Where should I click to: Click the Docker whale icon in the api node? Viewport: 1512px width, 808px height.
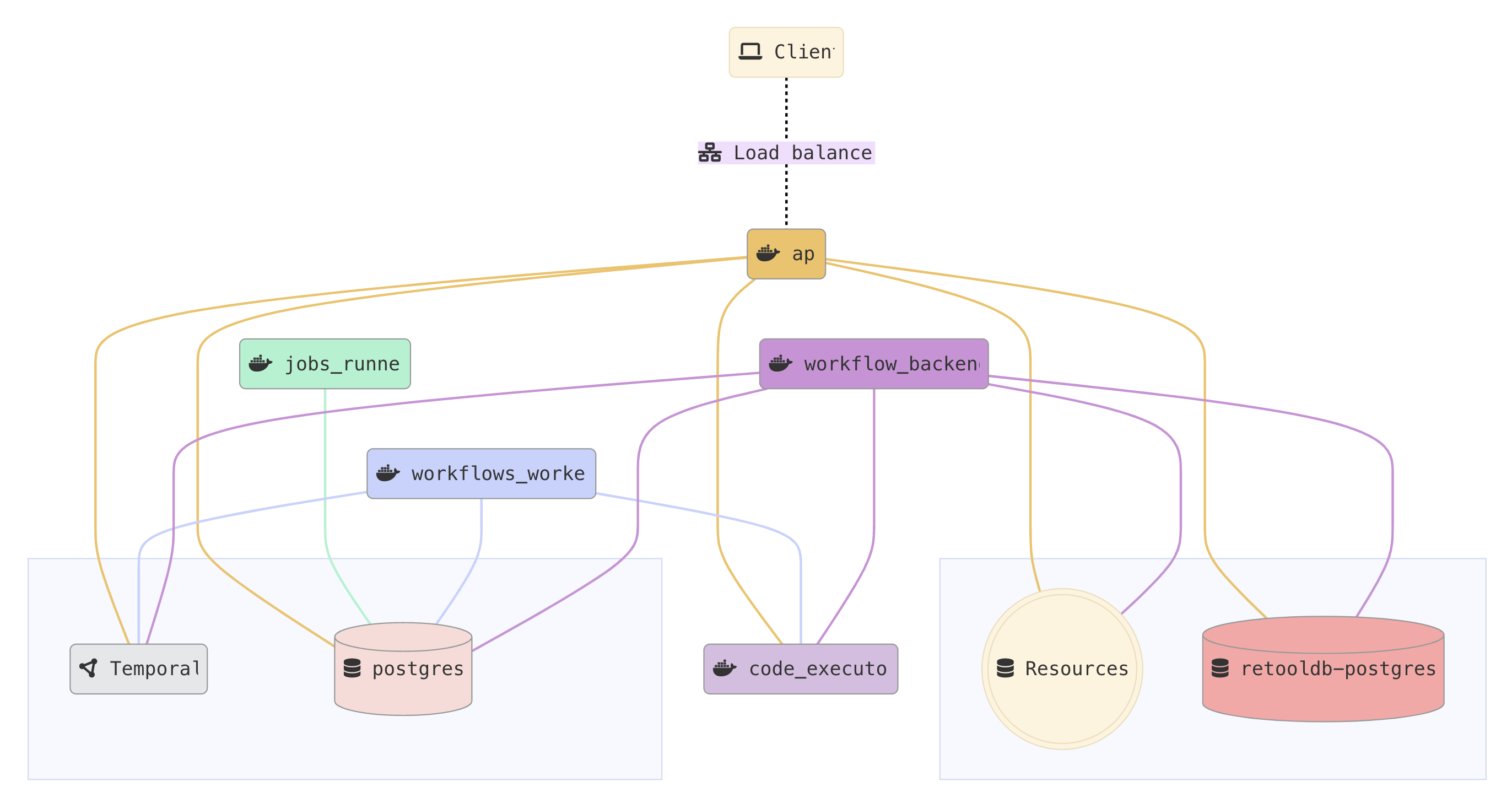click(768, 254)
